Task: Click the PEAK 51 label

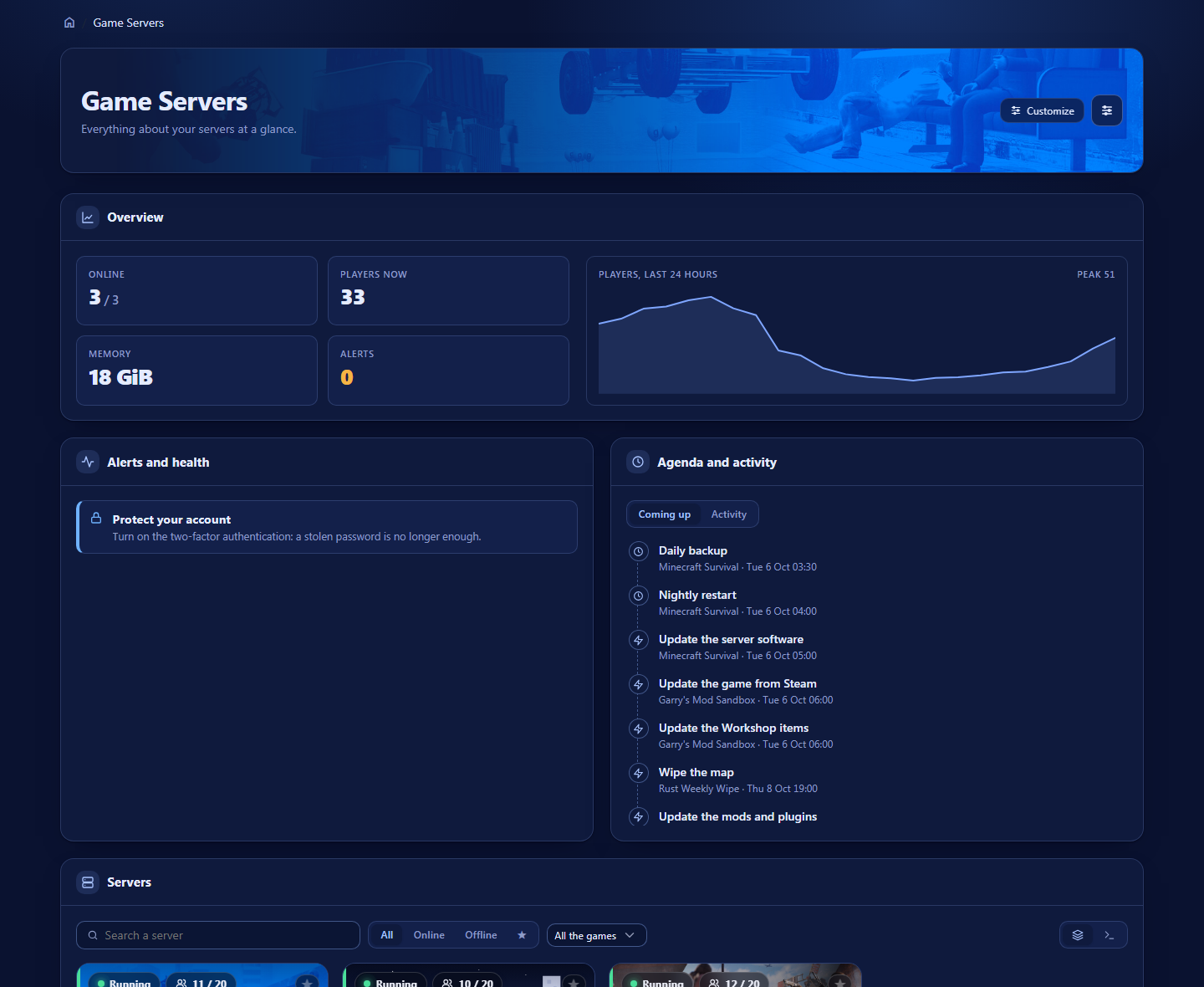Action: point(1095,274)
